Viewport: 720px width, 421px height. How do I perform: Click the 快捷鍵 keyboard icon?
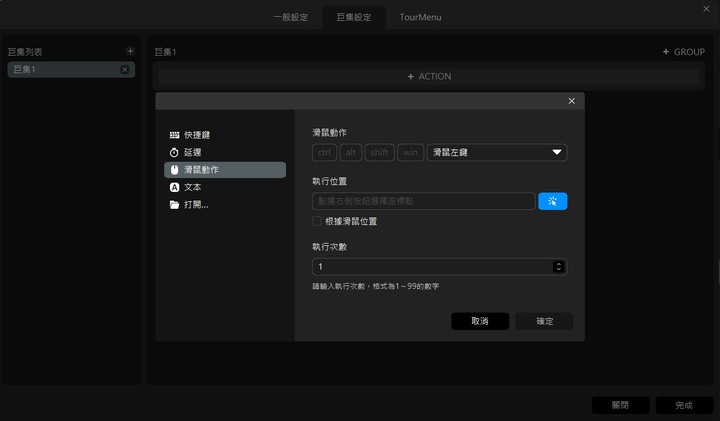pyautogui.click(x=174, y=135)
